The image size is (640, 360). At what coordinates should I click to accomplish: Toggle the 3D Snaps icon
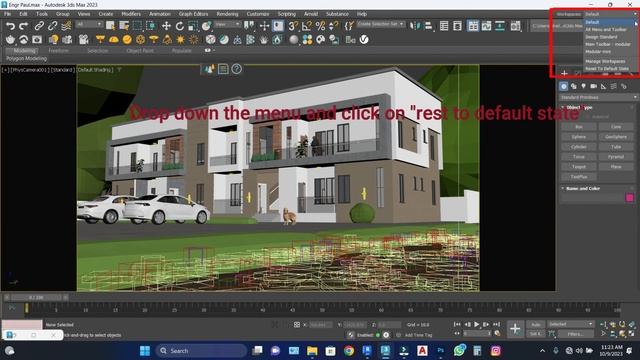coord(293,26)
